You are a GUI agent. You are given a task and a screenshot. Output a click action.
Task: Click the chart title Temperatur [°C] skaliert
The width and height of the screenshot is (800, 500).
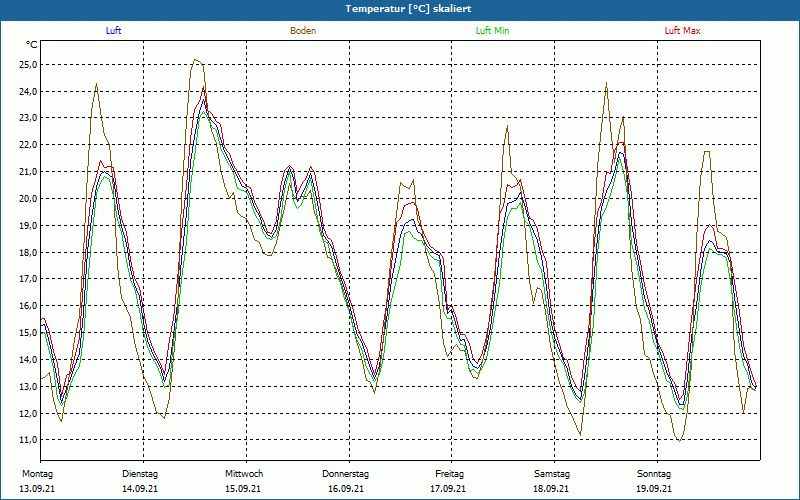point(408,9)
